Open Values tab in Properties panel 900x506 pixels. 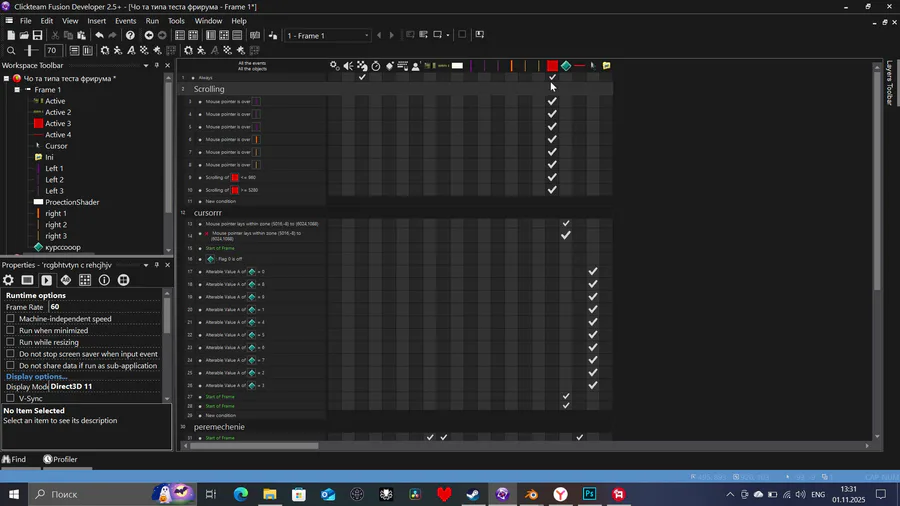coord(66,280)
